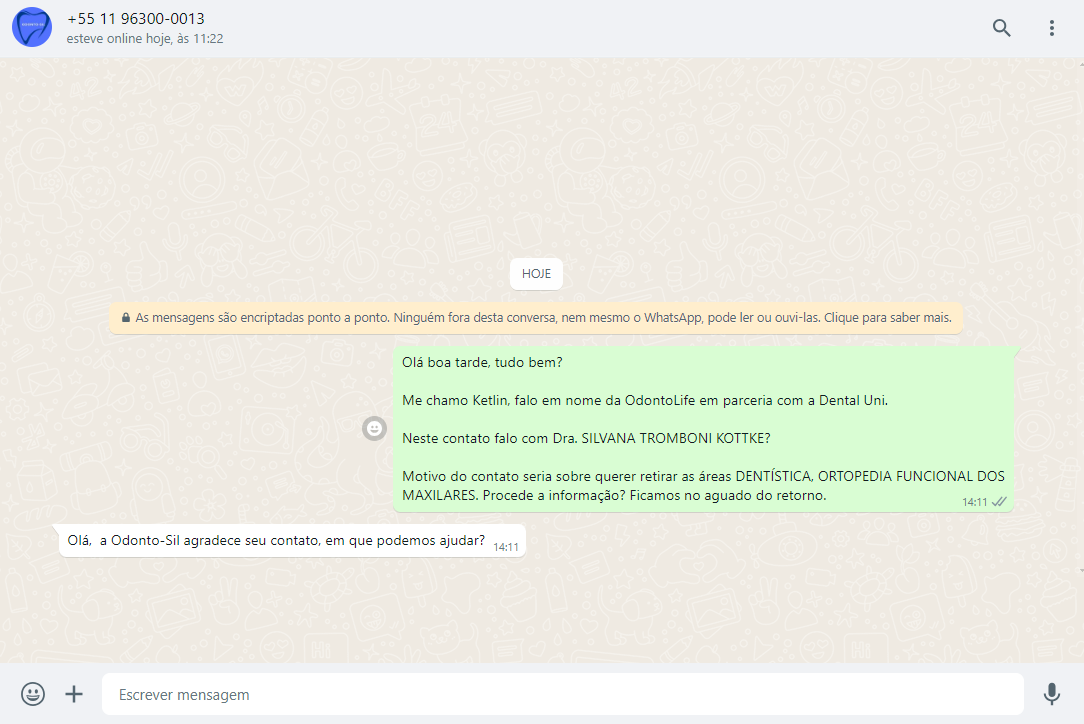Click the lock icon in encryption notice
Image resolution: width=1084 pixels, height=724 pixels.
click(x=126, y=318)
